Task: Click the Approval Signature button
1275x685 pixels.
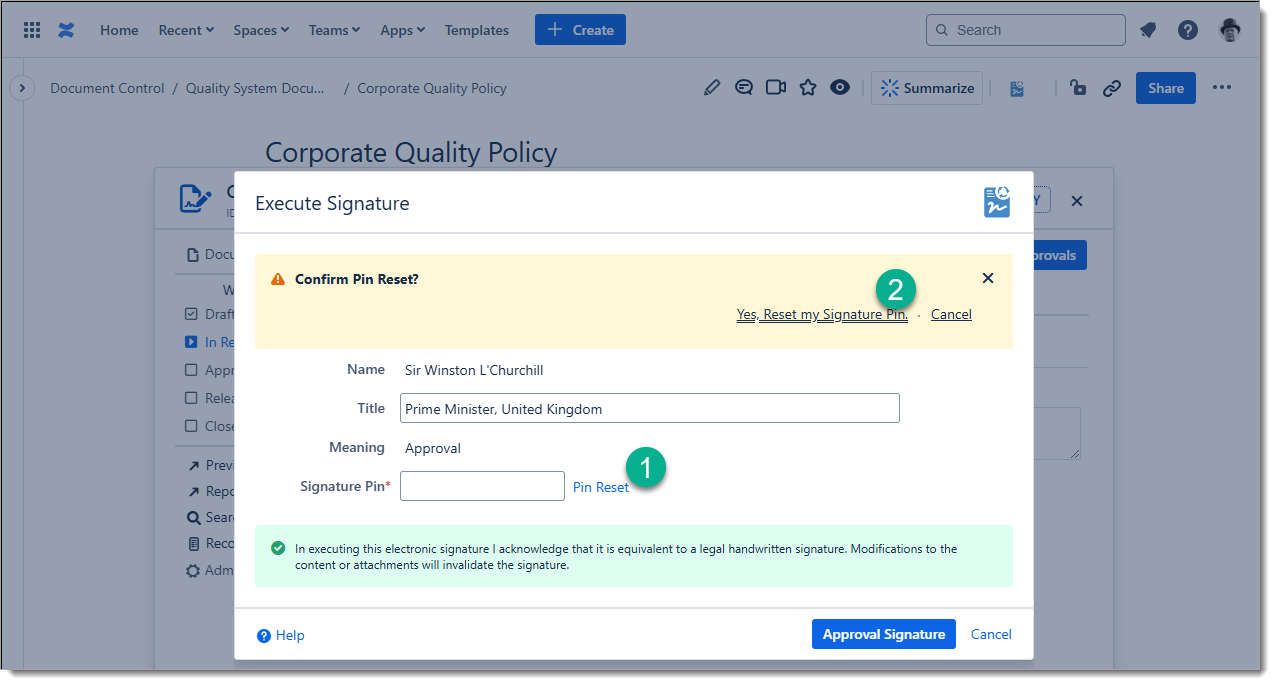Action: [883, 634]
